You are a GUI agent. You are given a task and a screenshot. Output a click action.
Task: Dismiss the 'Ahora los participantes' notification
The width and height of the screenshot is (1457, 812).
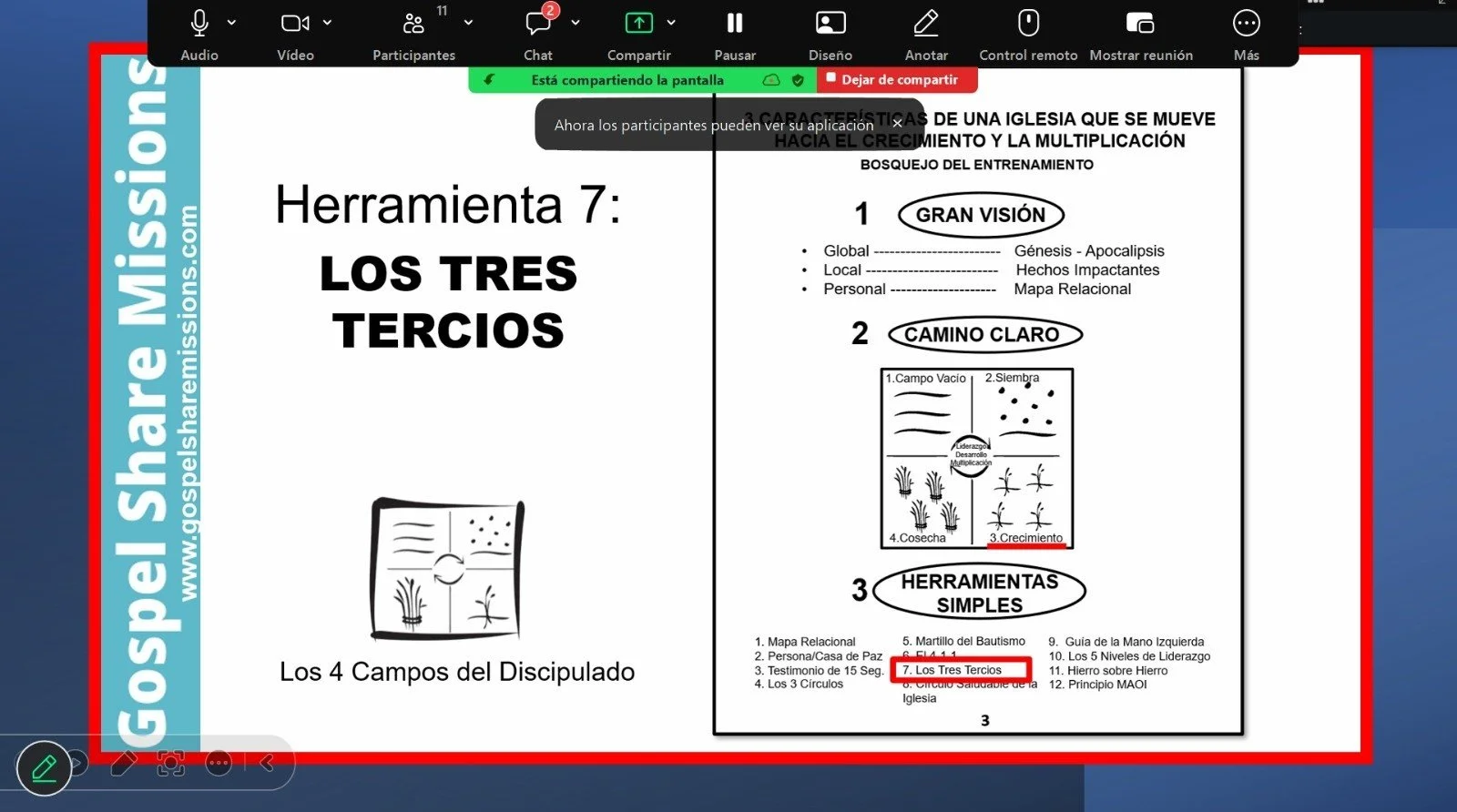click(x=897, y=124)
